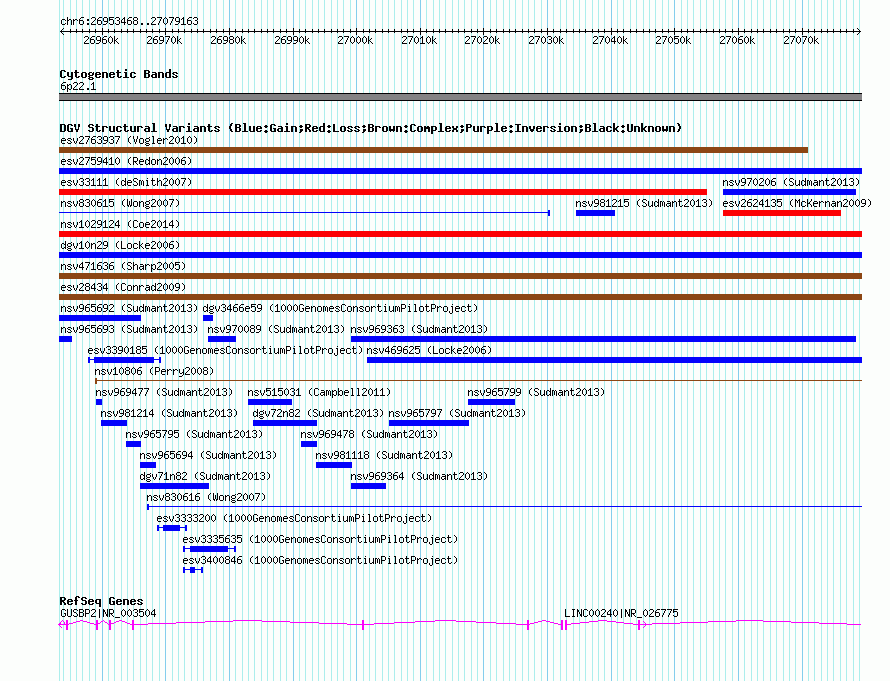Click the DGV Structural Variants track title
The width and height of the screenshot is (890, 681).
click(x=371, y=128)
